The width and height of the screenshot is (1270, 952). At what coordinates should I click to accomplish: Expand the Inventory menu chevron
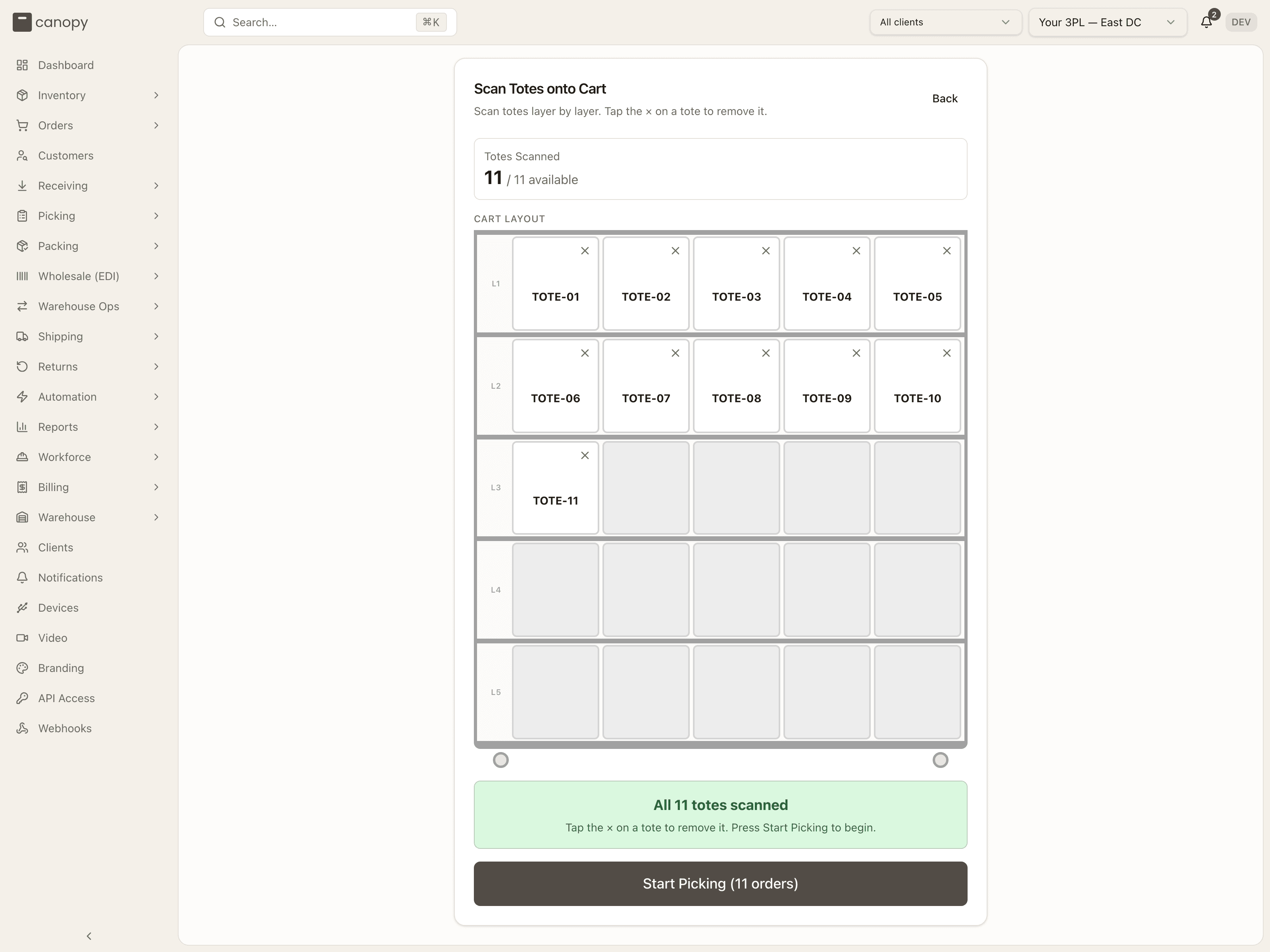coord(156,95)
